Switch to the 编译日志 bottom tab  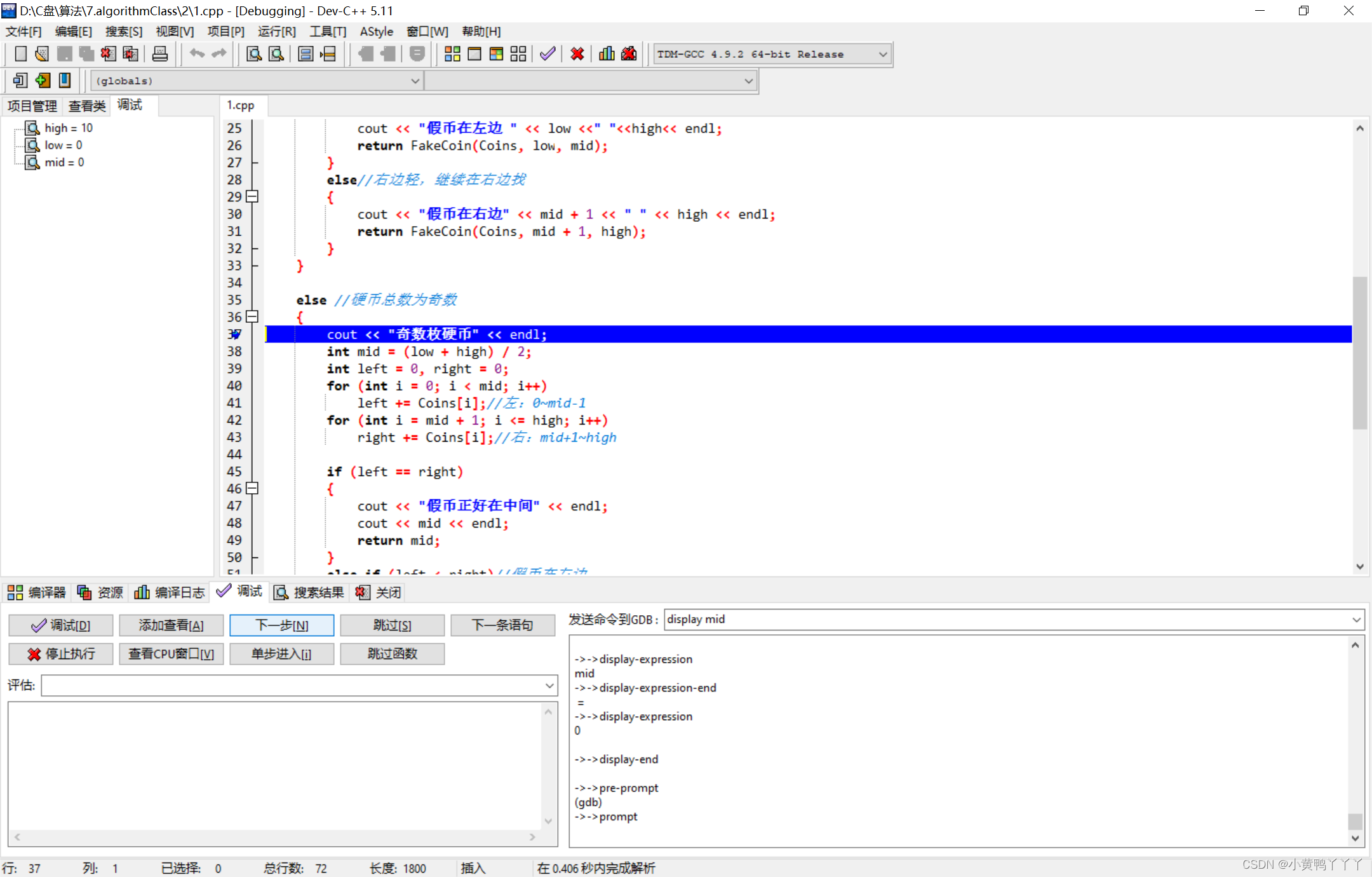(170, 592)
